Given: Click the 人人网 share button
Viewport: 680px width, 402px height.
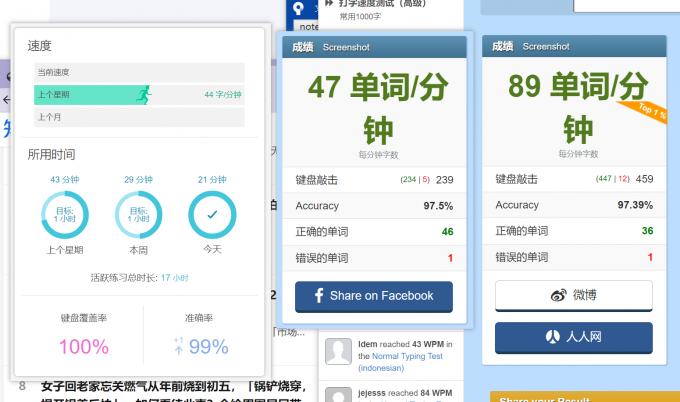Looking at the screenshot, I should tap(574, 337).
